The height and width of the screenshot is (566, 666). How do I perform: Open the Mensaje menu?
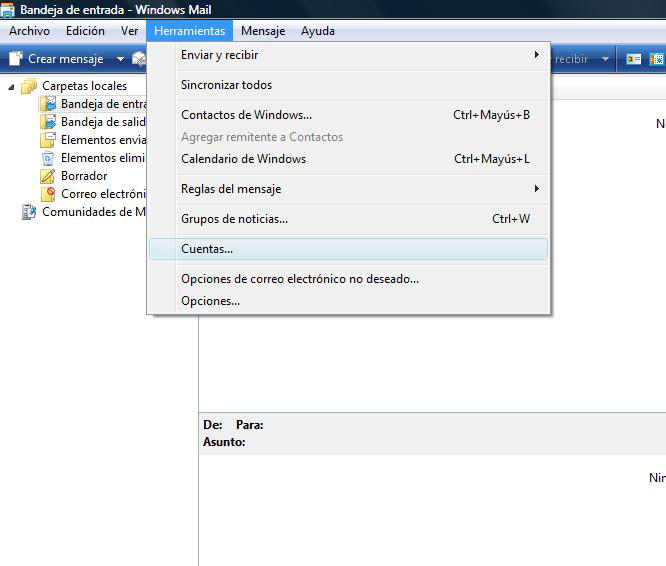[263, 31]
